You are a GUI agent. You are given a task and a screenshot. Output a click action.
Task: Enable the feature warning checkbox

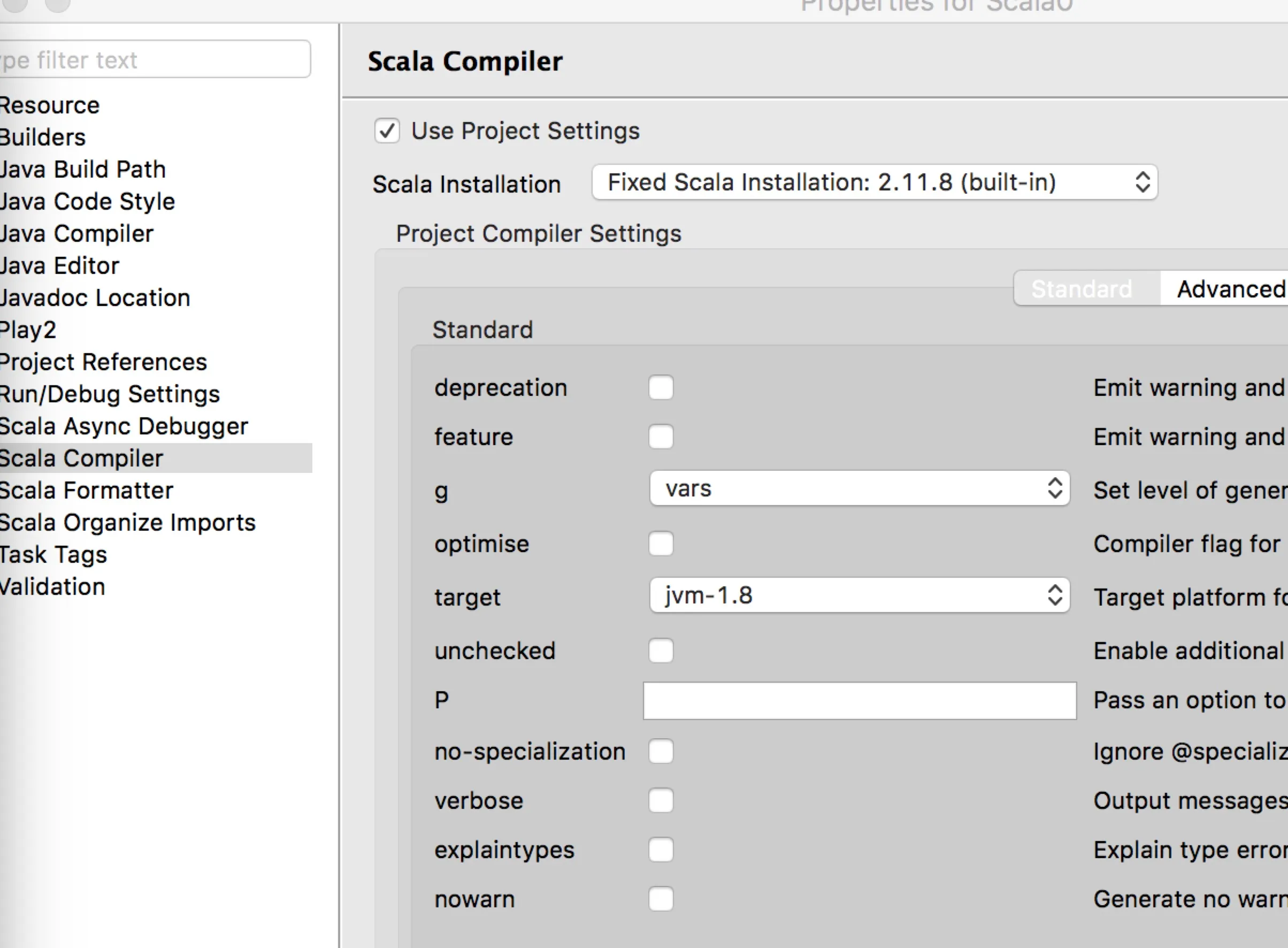pyautogui.click(x=661, y=437)
